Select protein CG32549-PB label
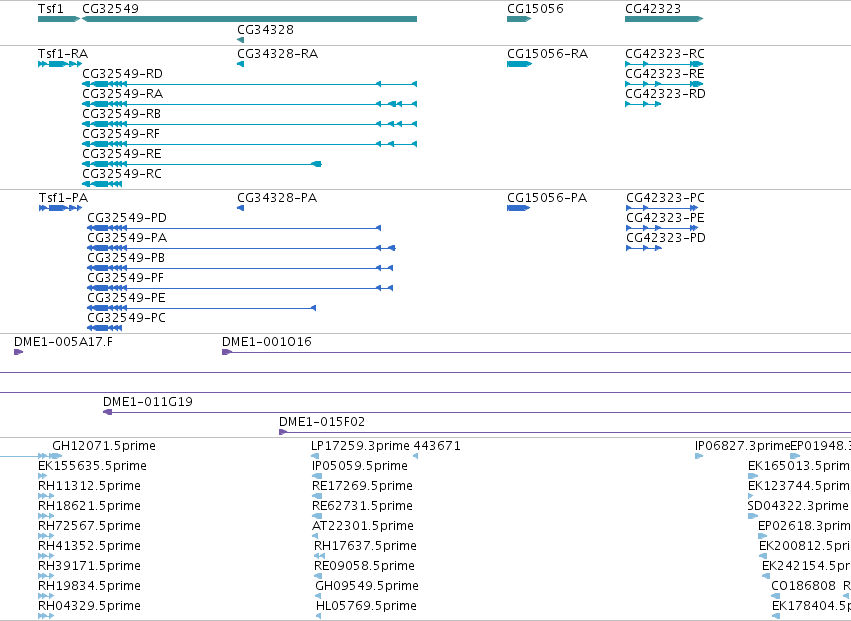This screenshot has width=851, height=621. point(126,258)
